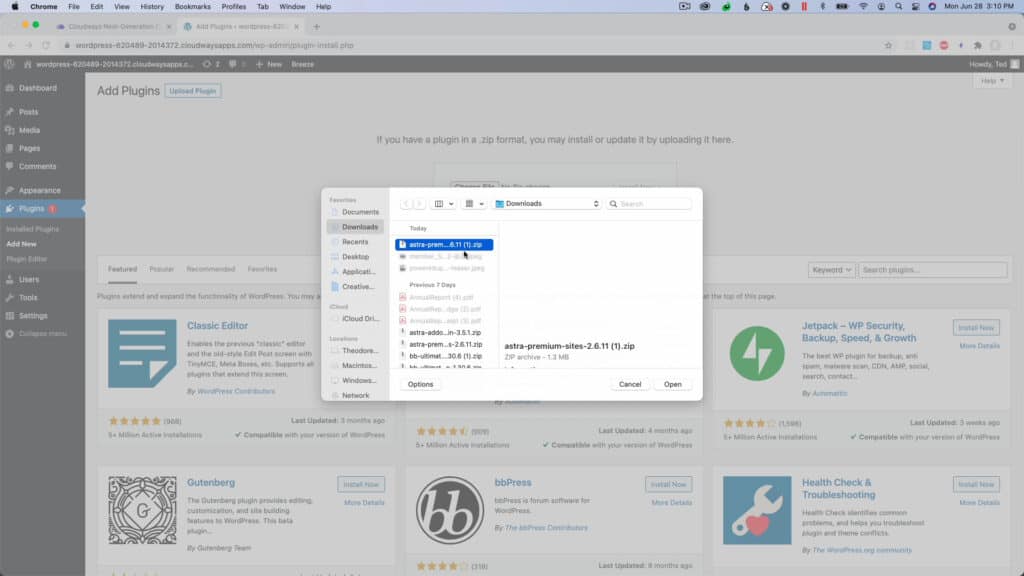Select Downloads in file dialog sidebar

[355, 227]
